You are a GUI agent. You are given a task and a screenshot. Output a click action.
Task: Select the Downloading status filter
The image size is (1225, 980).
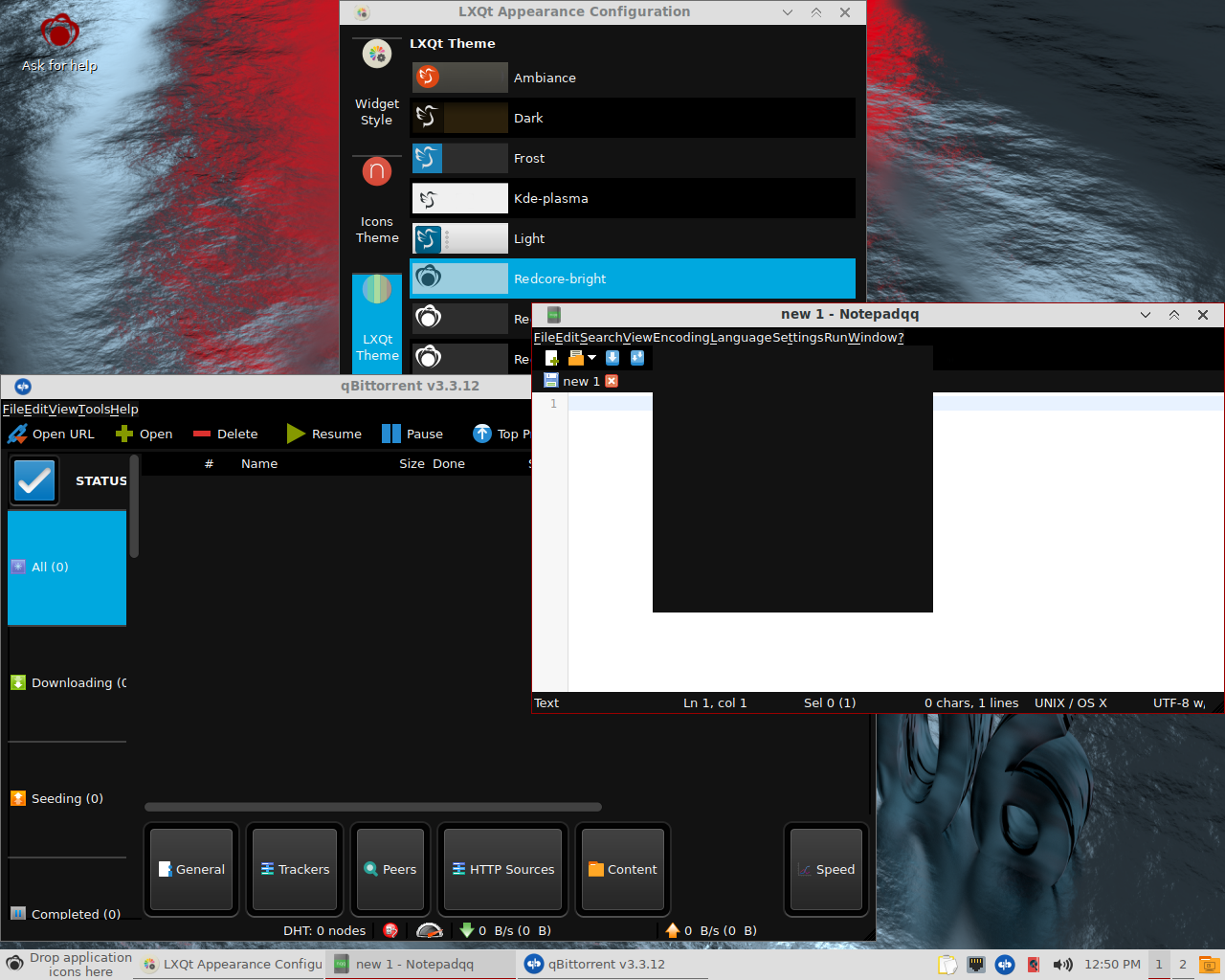tap(67, 683)
